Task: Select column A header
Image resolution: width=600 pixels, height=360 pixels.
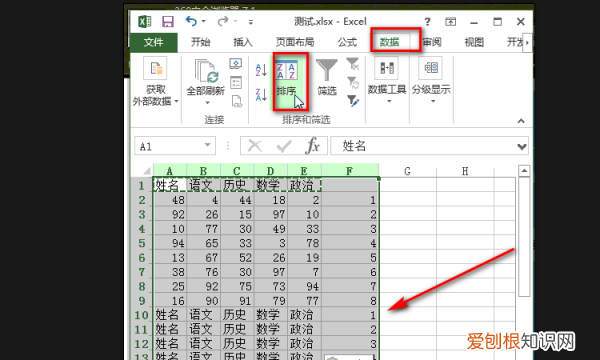Action: (x=170, y=171)
